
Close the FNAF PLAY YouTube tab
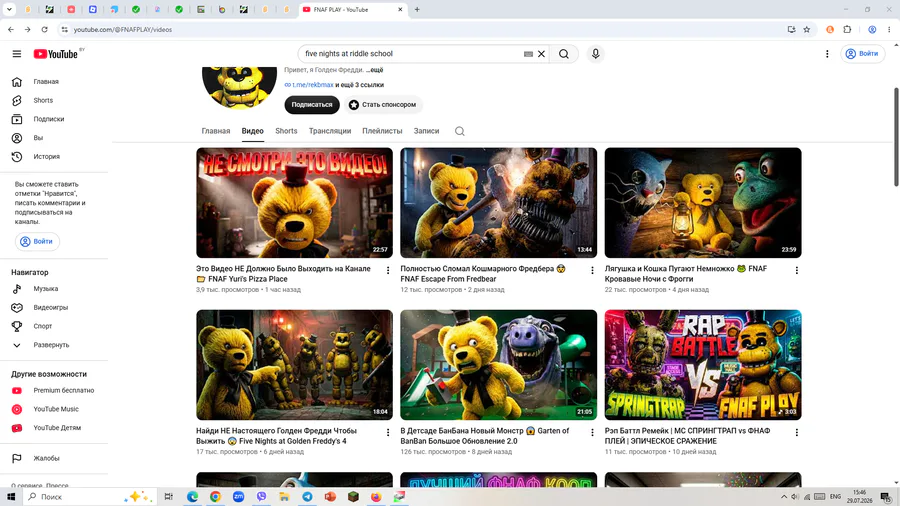[x=400, y=9]
